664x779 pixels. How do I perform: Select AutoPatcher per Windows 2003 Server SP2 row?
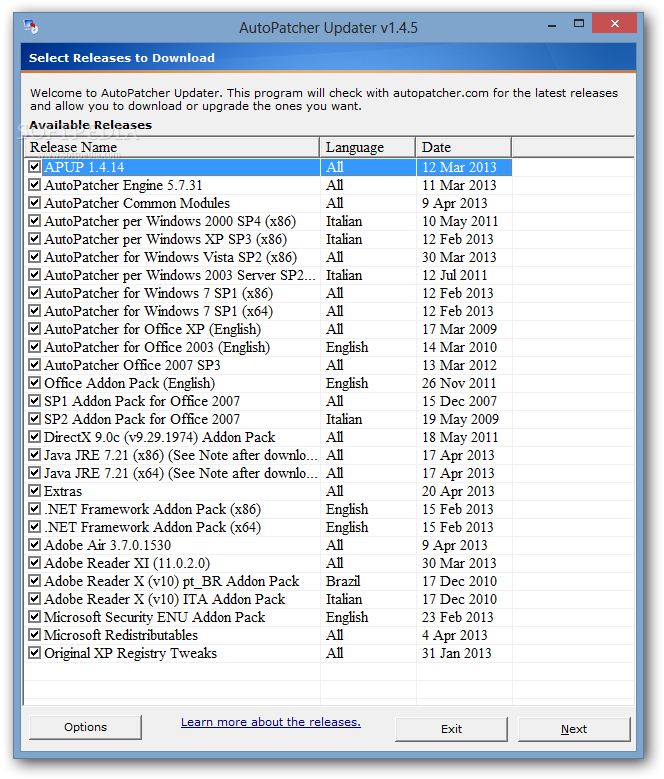point(180,275)
